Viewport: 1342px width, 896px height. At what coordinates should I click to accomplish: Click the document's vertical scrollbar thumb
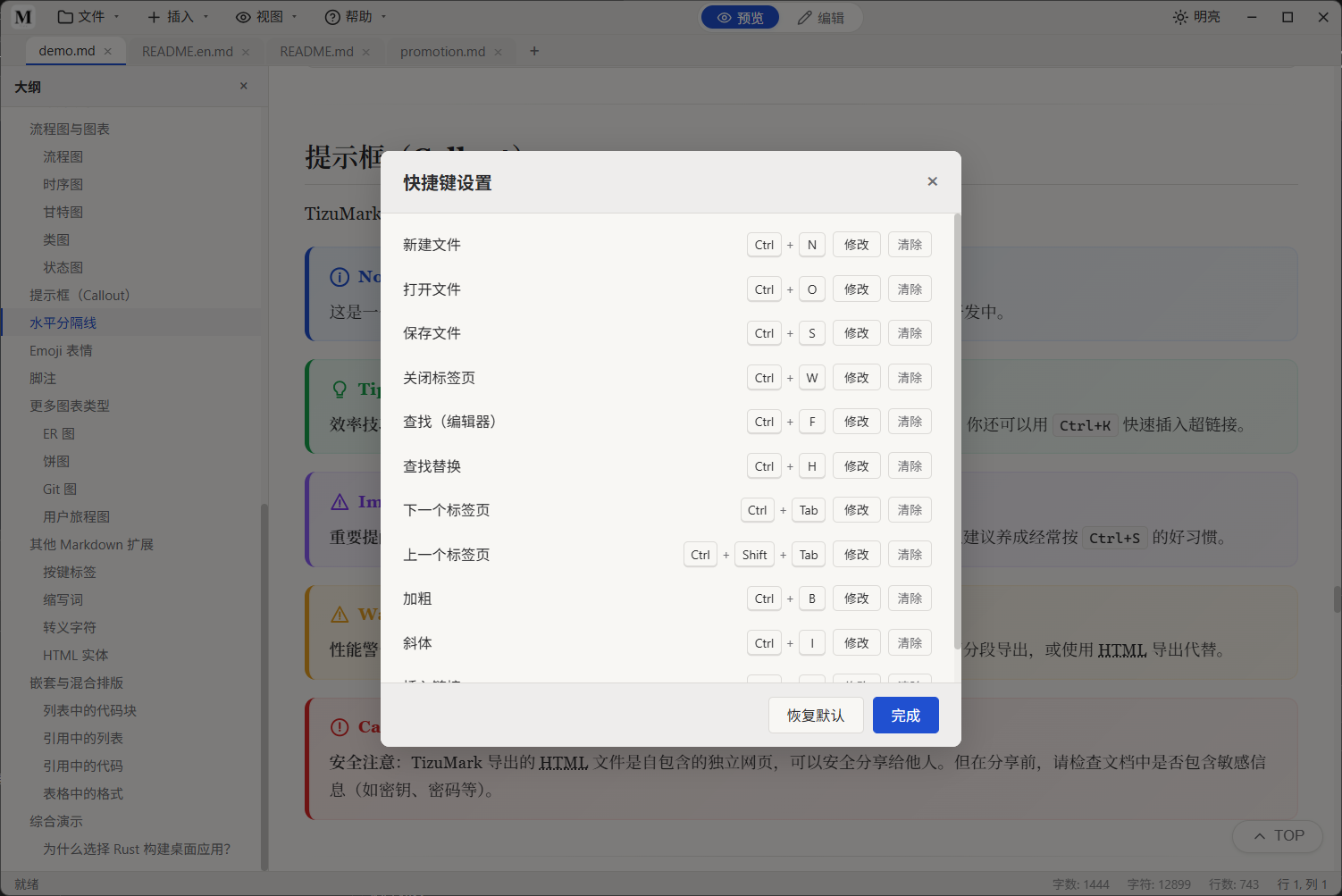[x=1338, y=599]
